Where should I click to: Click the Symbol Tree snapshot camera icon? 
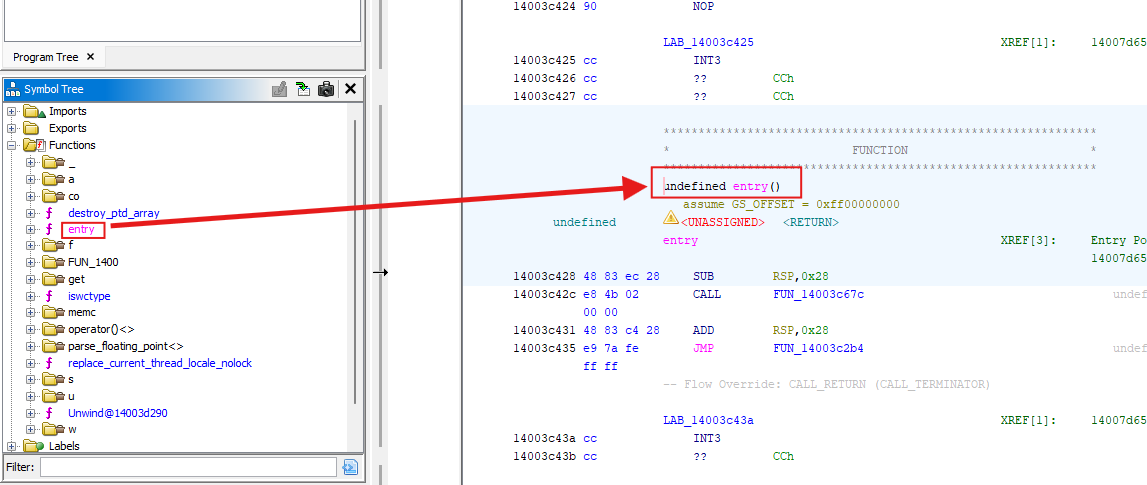click(x=326, y=90)
